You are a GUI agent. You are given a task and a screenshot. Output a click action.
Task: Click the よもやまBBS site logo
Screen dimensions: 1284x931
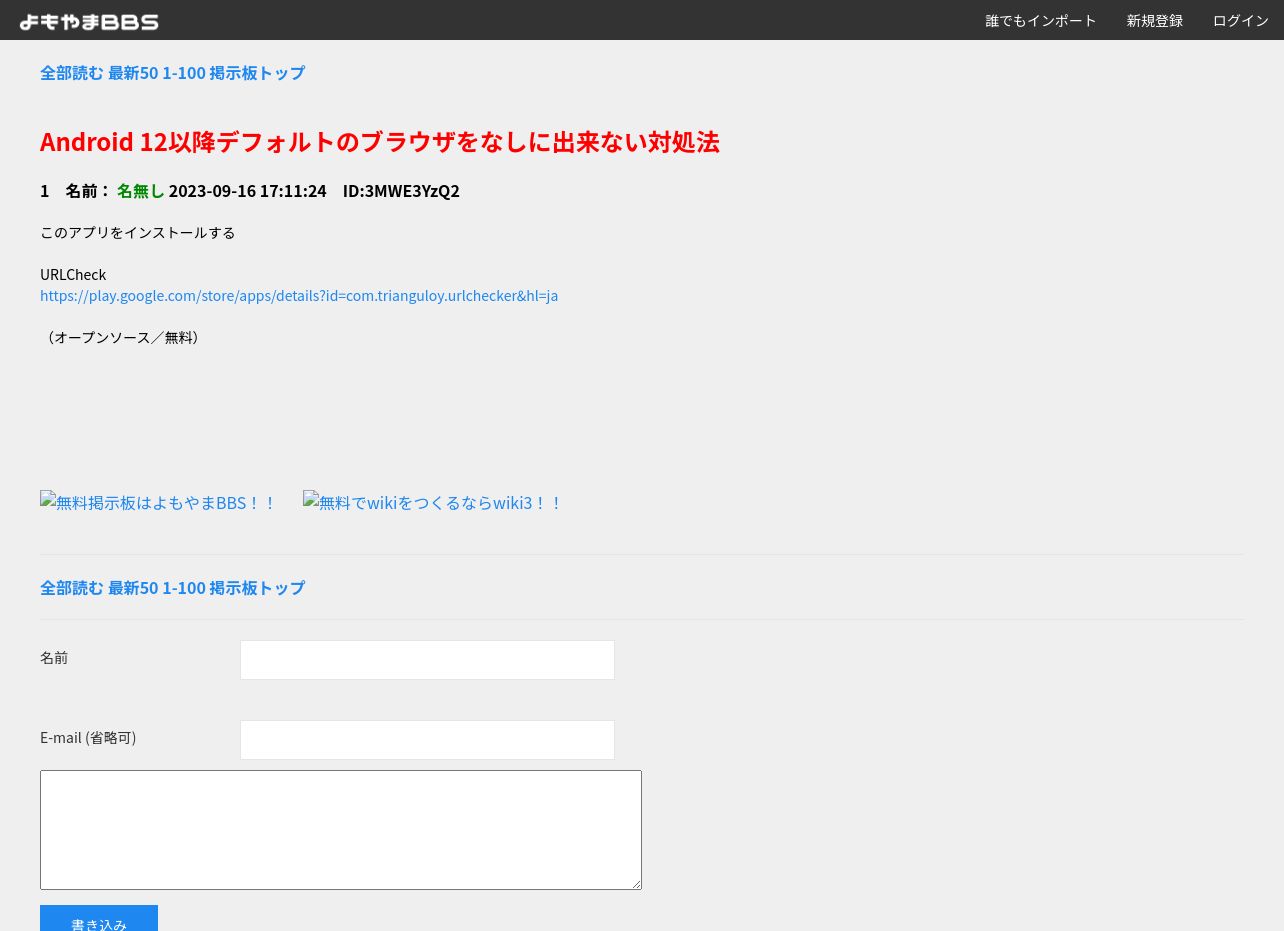click(x=89, y=21)
